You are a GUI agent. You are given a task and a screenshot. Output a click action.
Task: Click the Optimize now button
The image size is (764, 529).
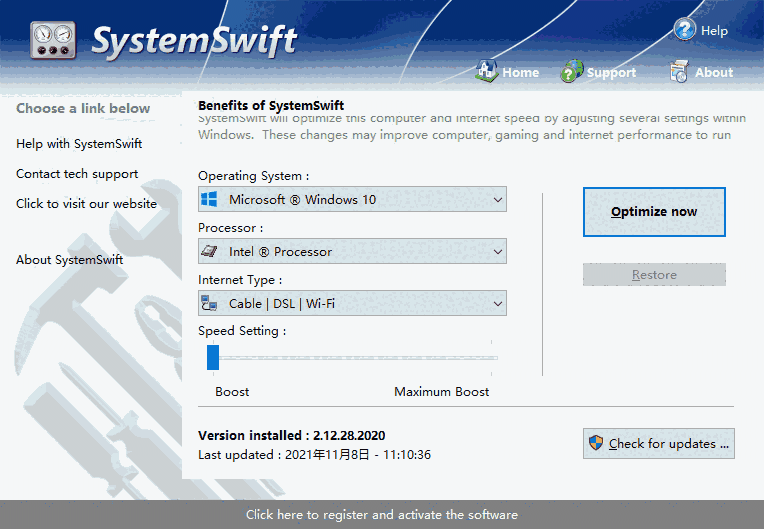point(654,212)
